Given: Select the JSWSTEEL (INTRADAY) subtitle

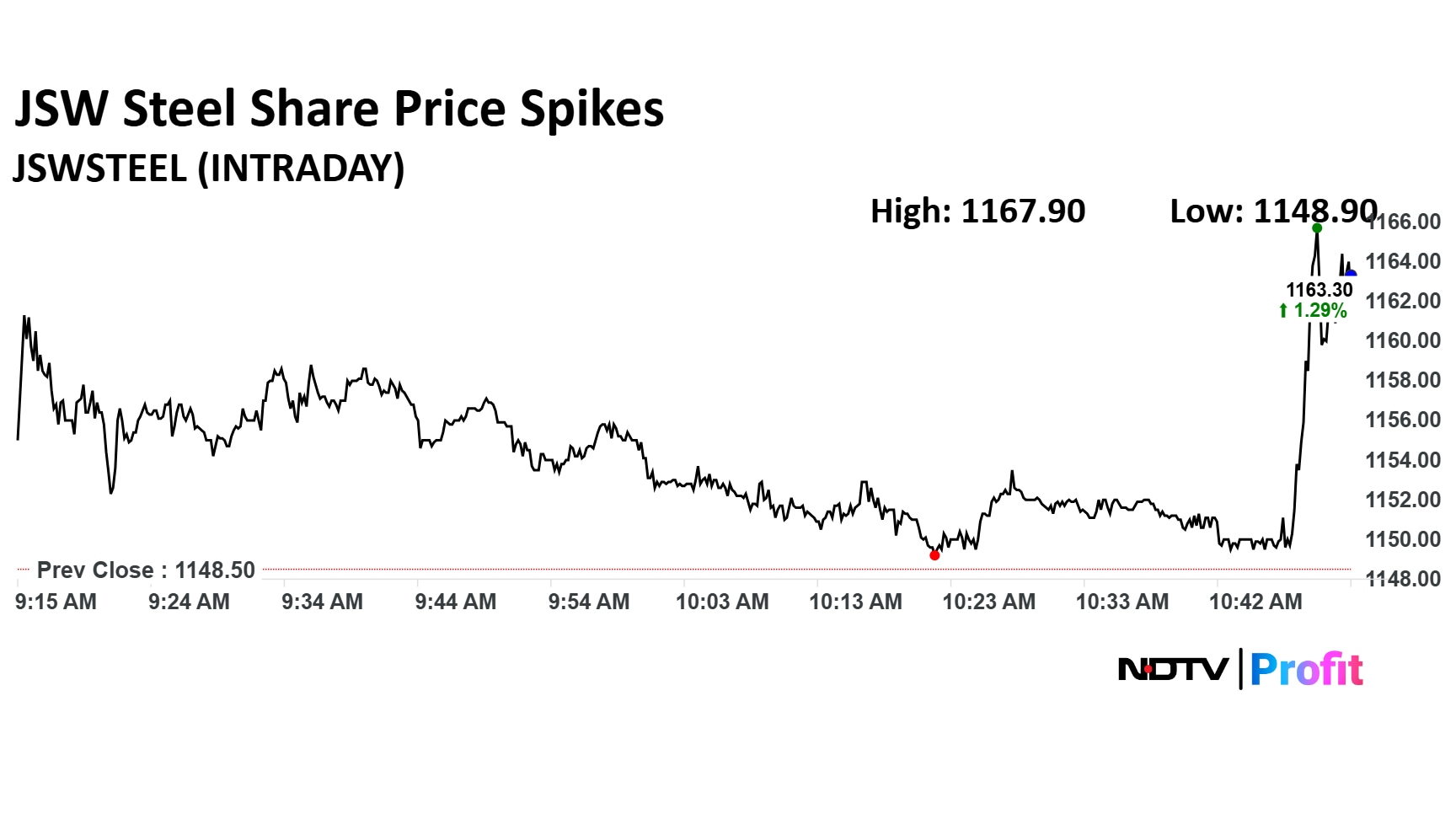Looking at the screenshot, I should click(x=209, y=169).
